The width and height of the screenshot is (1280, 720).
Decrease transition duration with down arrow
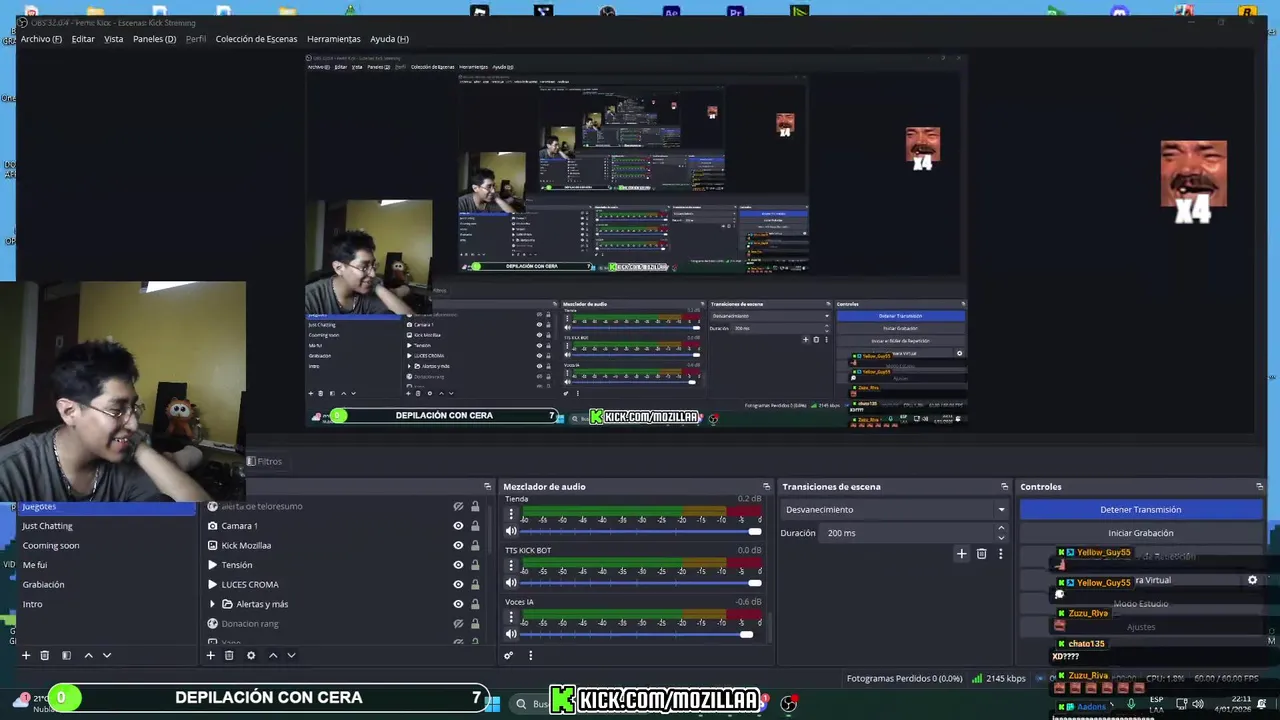click(1001, 538)
